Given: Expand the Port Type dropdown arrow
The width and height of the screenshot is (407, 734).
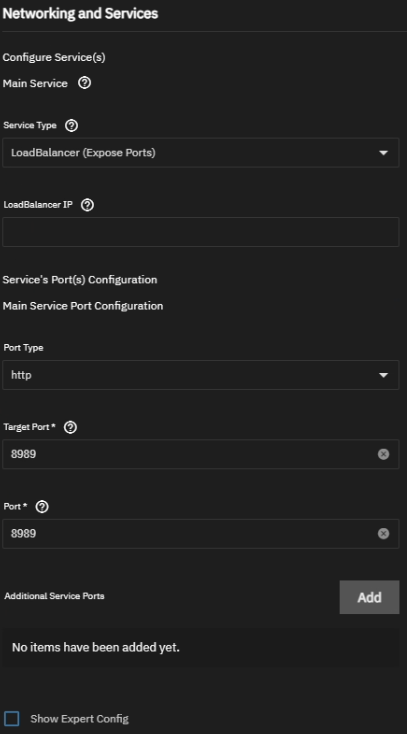Looking at the screenshot, I should tap(383, 375).
